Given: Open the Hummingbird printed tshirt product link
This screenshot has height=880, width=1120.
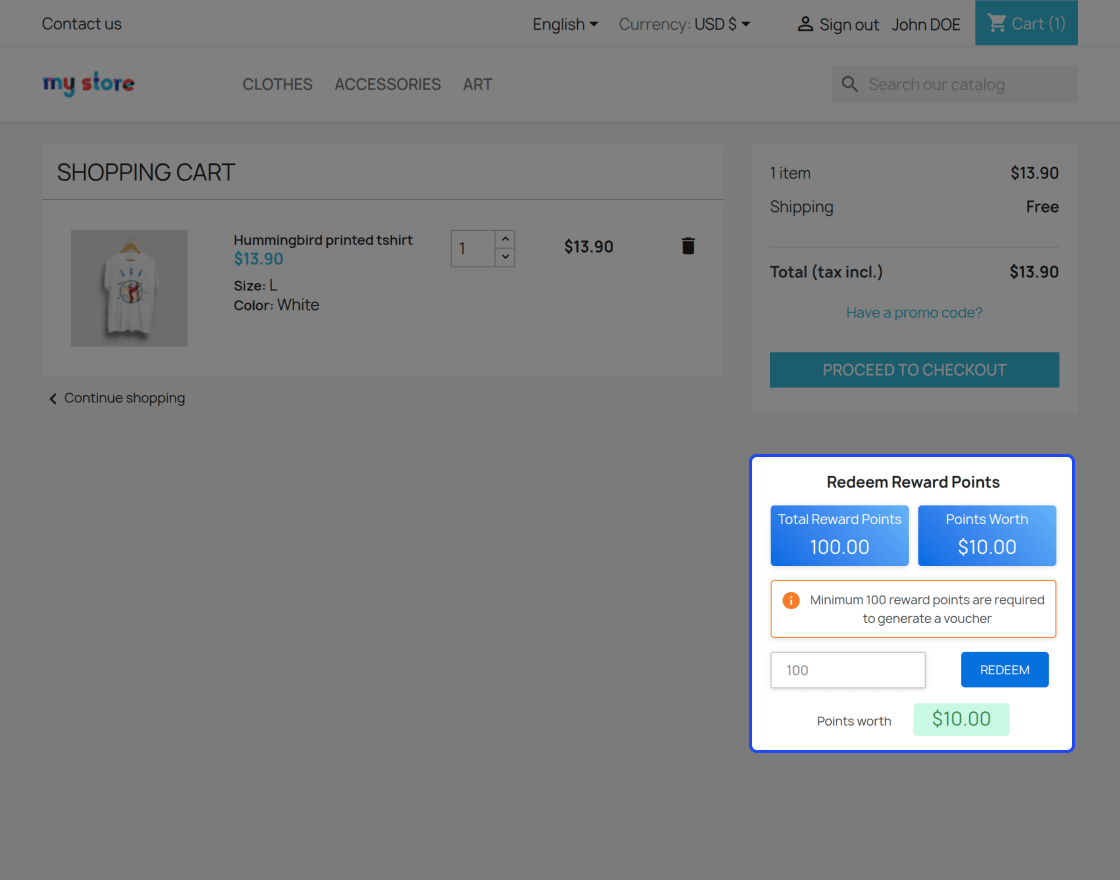Looking at the screenshot, I should click(x=323, y=240).
